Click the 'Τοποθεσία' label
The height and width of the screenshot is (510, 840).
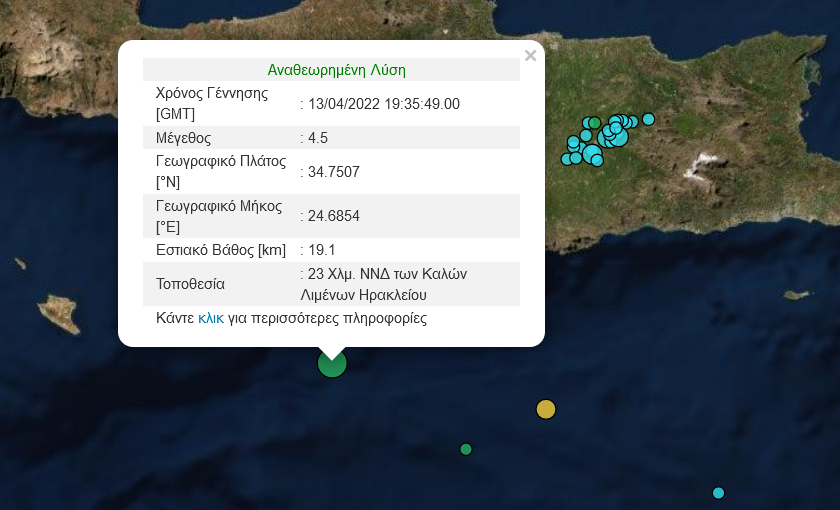190,284
